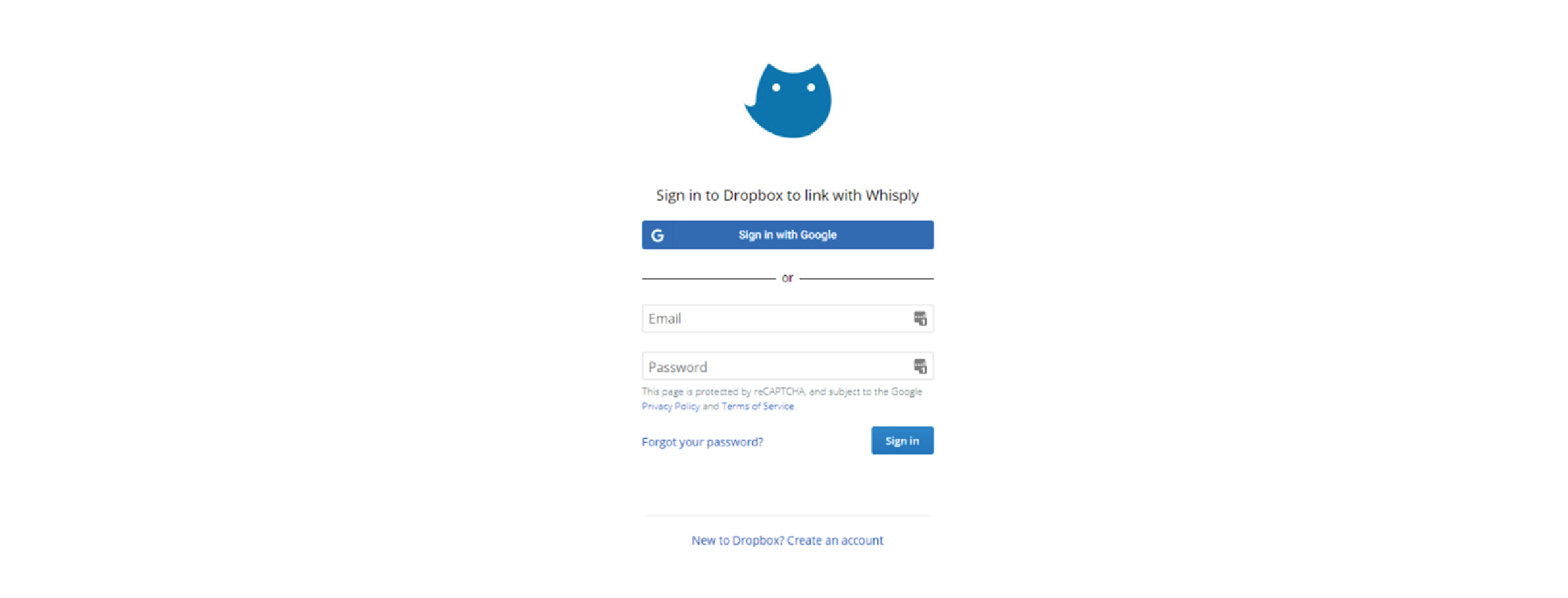The width and height of the screenshot is (1568, 598).
Task: Click the line right of "or"
Action: (867, 279)
